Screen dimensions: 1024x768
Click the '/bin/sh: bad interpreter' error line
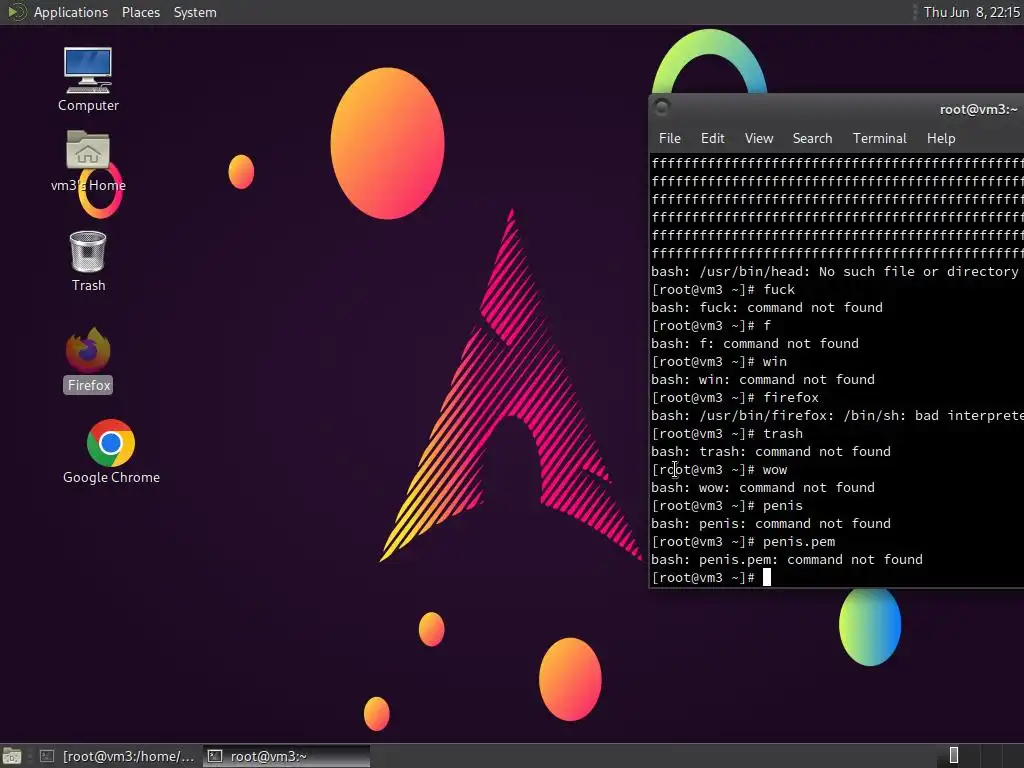(837, 416)
